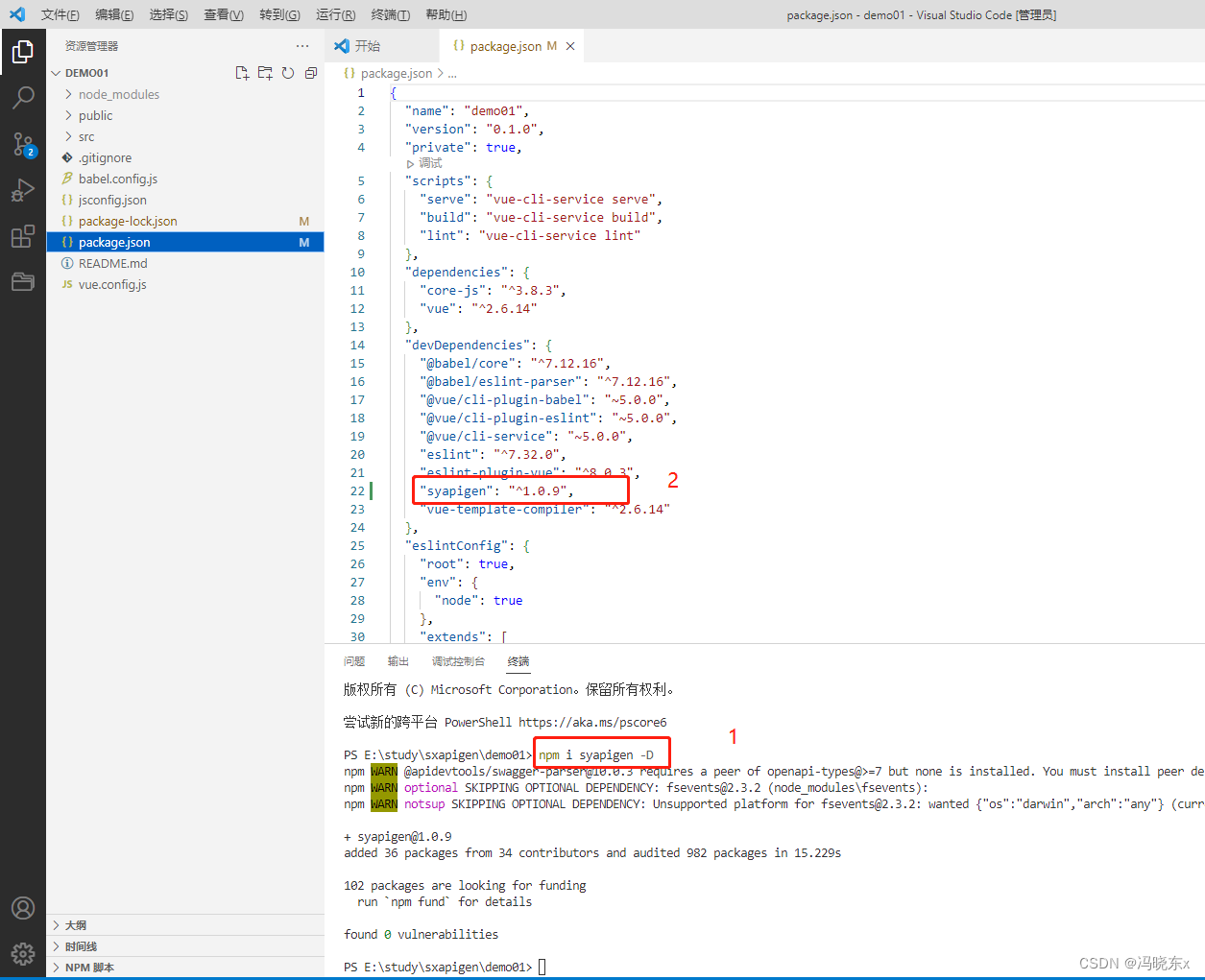
Task: Click the New Folder icon in explorer
Action: coord(265,73)
